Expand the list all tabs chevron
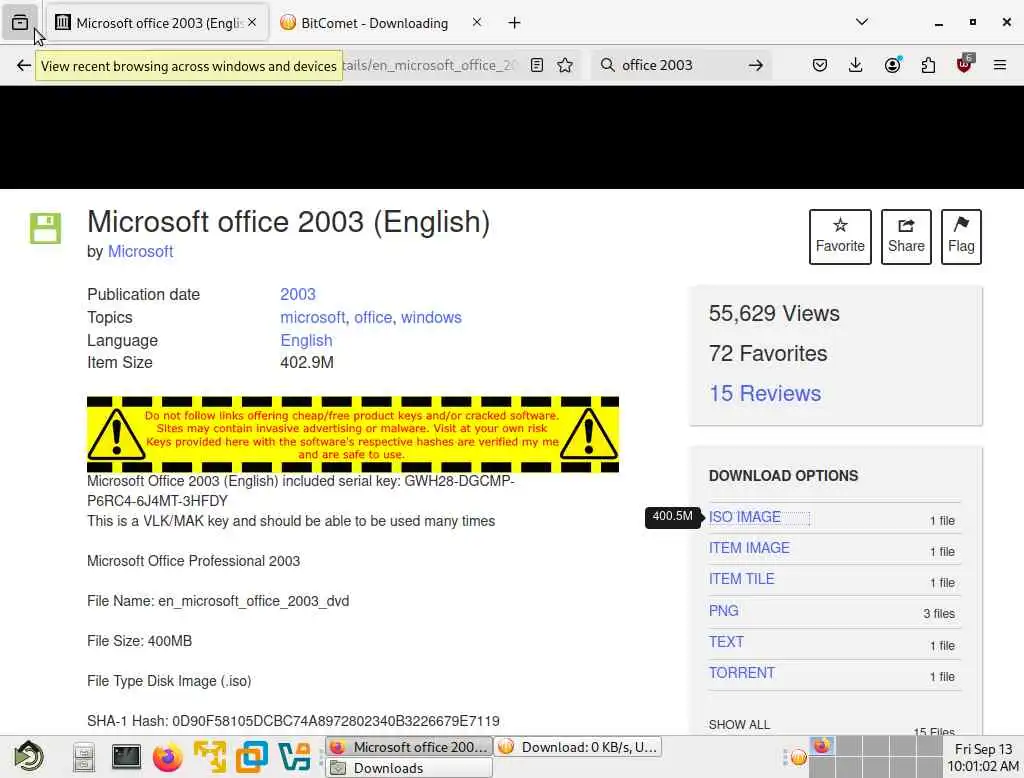 [x=862, y=22]
